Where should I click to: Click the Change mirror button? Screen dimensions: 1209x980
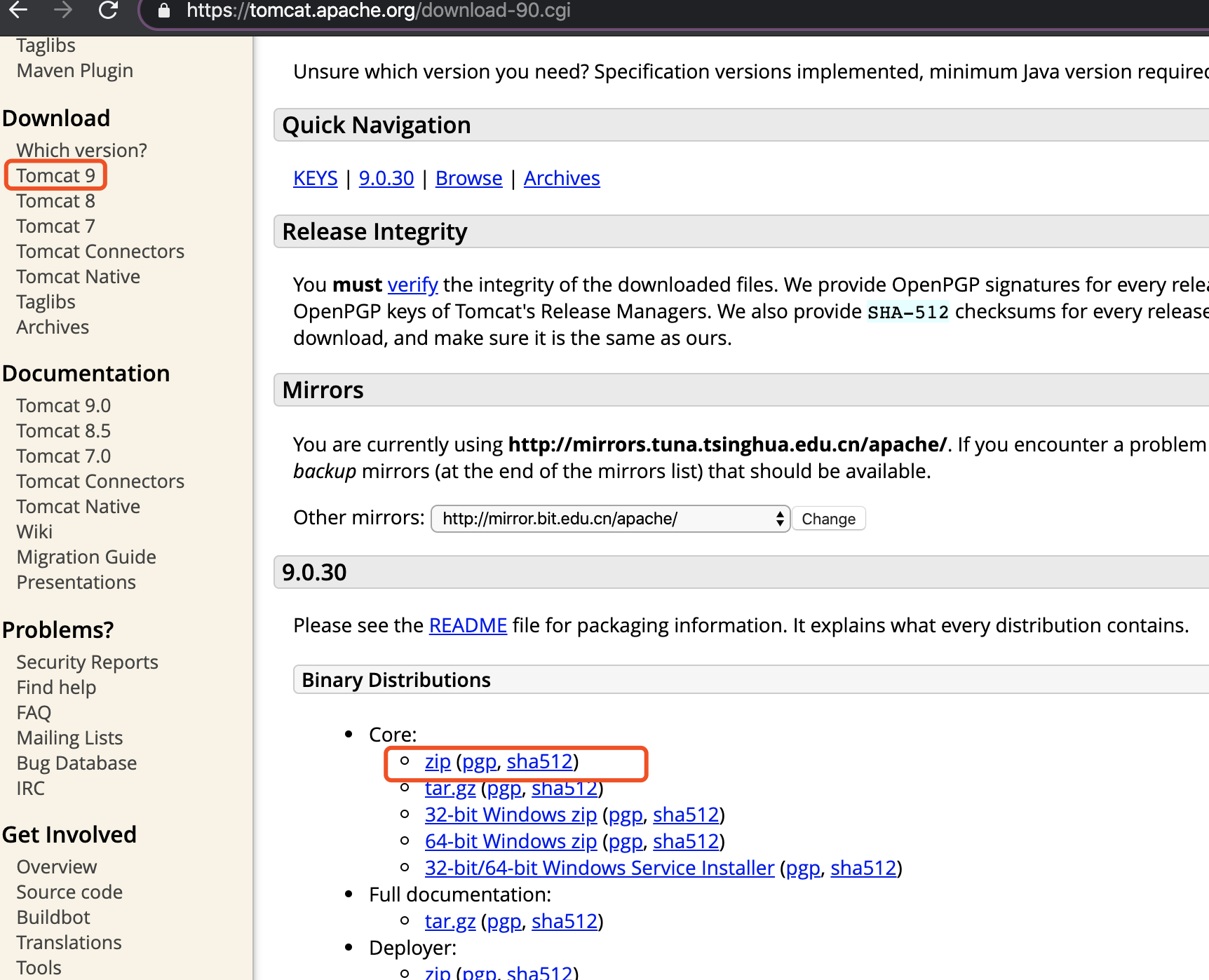click(x=828, y=519)
